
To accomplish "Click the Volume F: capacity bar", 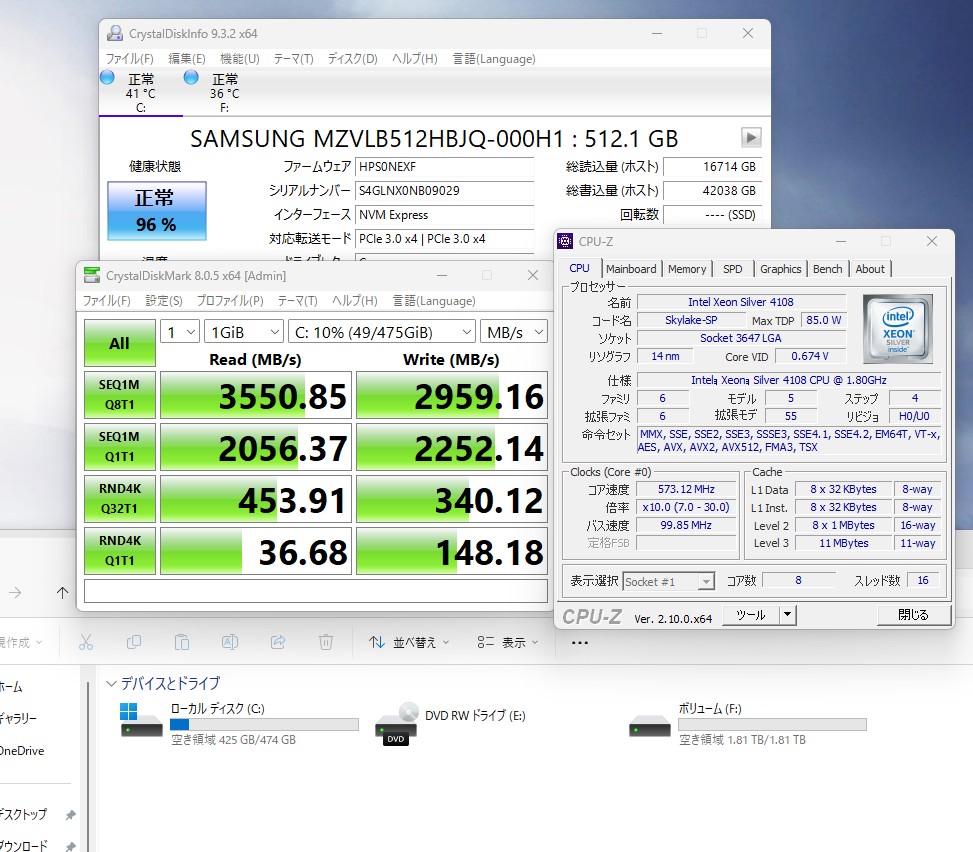I will (x=772, y=724).
